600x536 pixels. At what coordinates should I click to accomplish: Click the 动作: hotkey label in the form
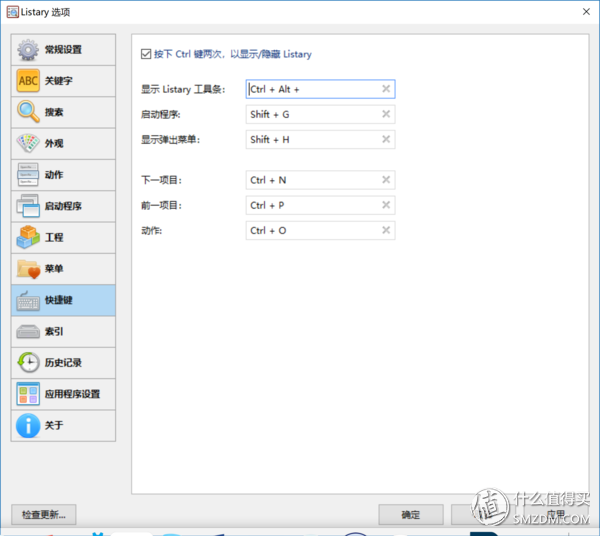[x=152, y=230]
